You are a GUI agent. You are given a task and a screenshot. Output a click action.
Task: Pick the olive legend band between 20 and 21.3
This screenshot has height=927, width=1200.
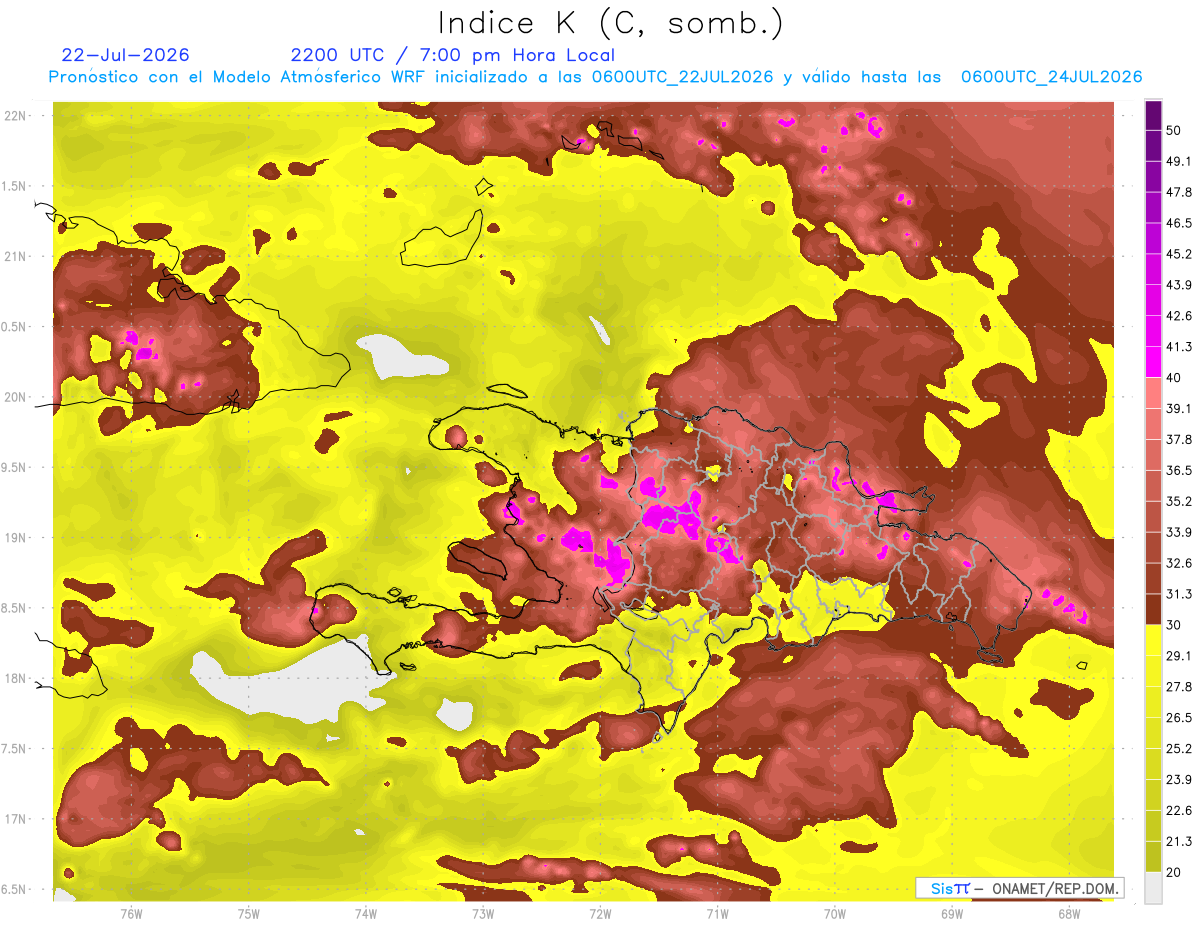click(x=1153, y=857)
